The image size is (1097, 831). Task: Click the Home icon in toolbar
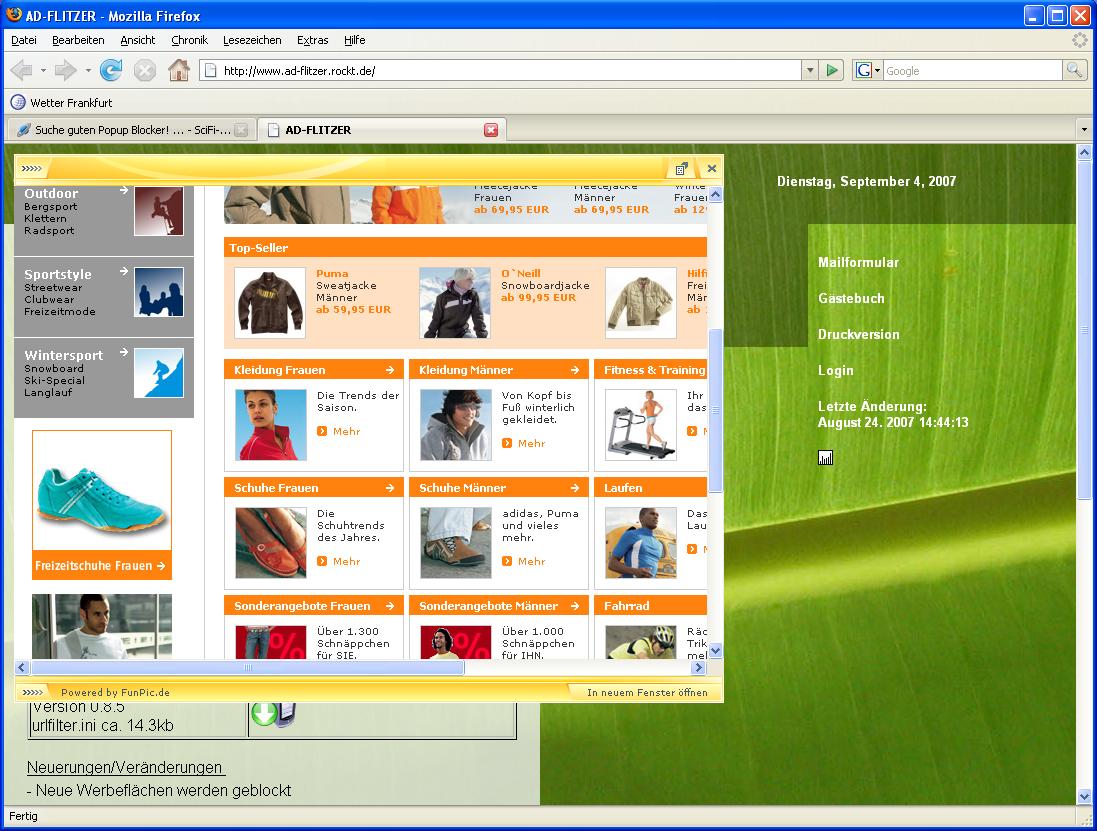tap(178, 70)
